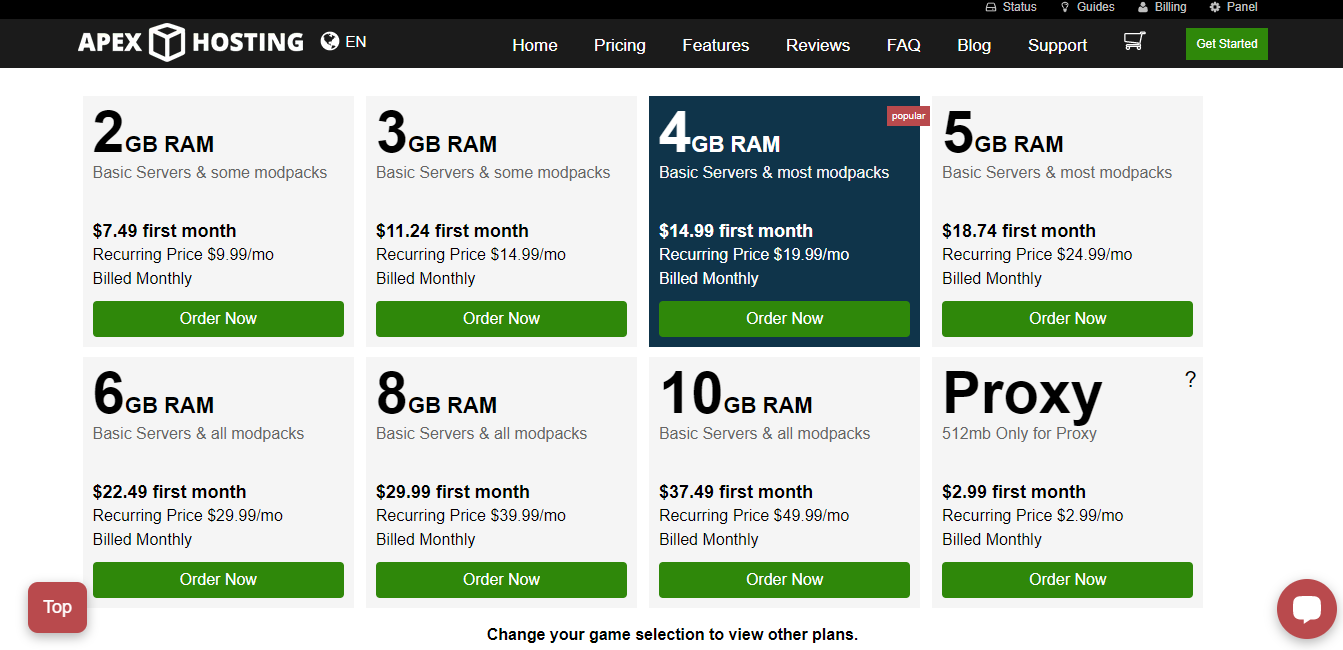This screenshot has width=1343, height=650.
Task: Click the Panel gear icon
Action: (1215, 7)
